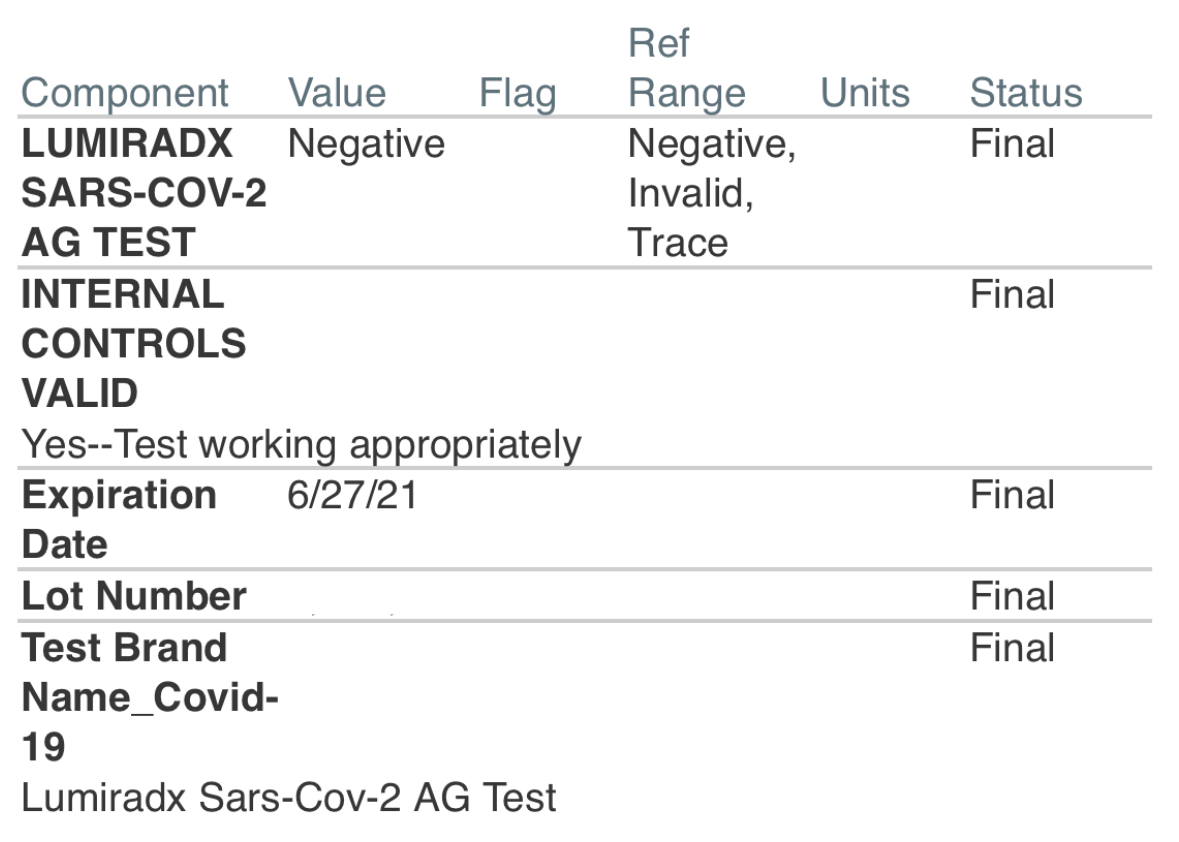Viewport: 1179px width, 842px height.
Task: Select the Status column header
Action: pyautogui.click(x=1025, y=93)
